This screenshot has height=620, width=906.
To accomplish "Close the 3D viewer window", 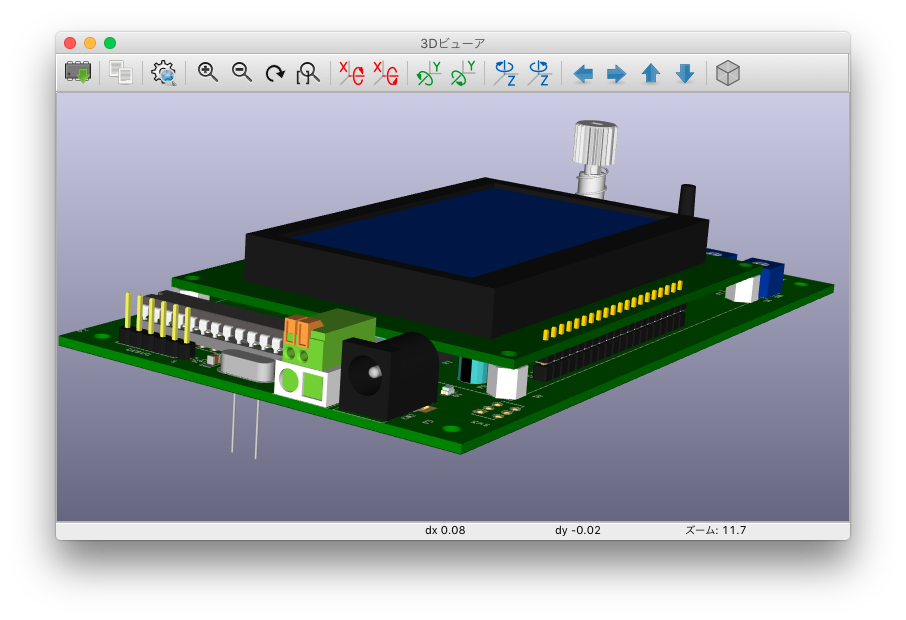I will coord(70,43).
